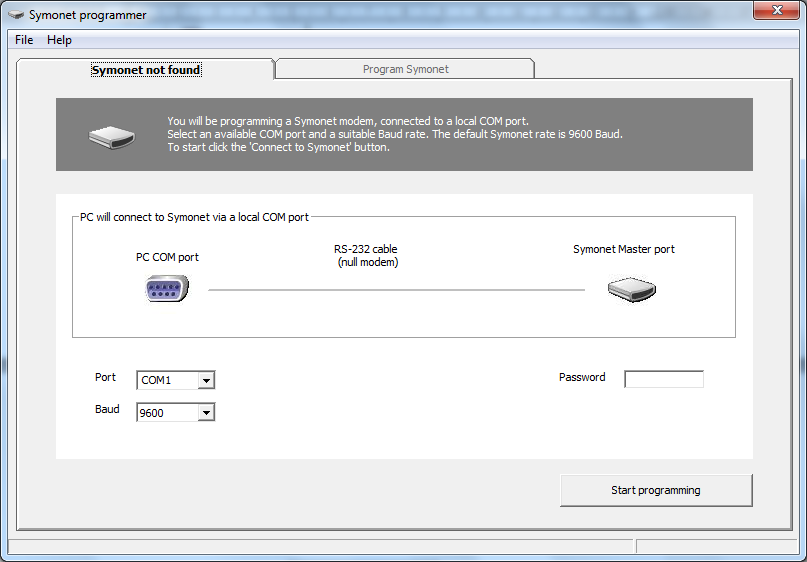This screenshot has height=562, width=807.
Task: Click the 'Symonet programmer' window title text
Action: 87,15
